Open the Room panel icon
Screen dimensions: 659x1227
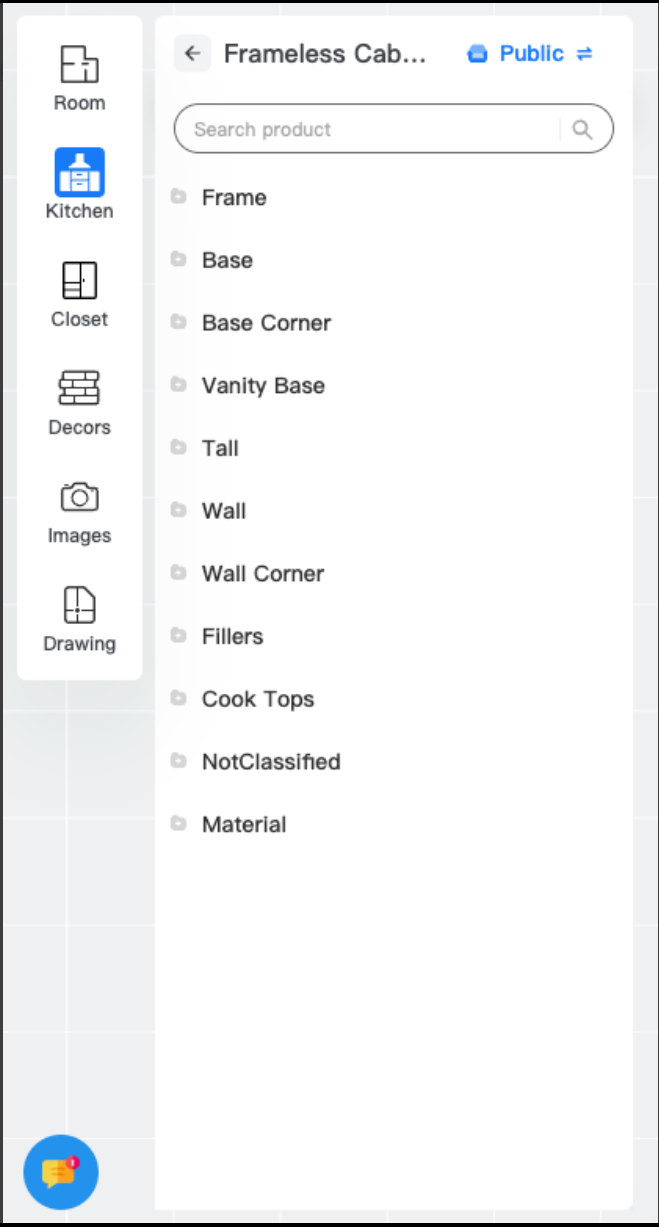coord(79,65)
